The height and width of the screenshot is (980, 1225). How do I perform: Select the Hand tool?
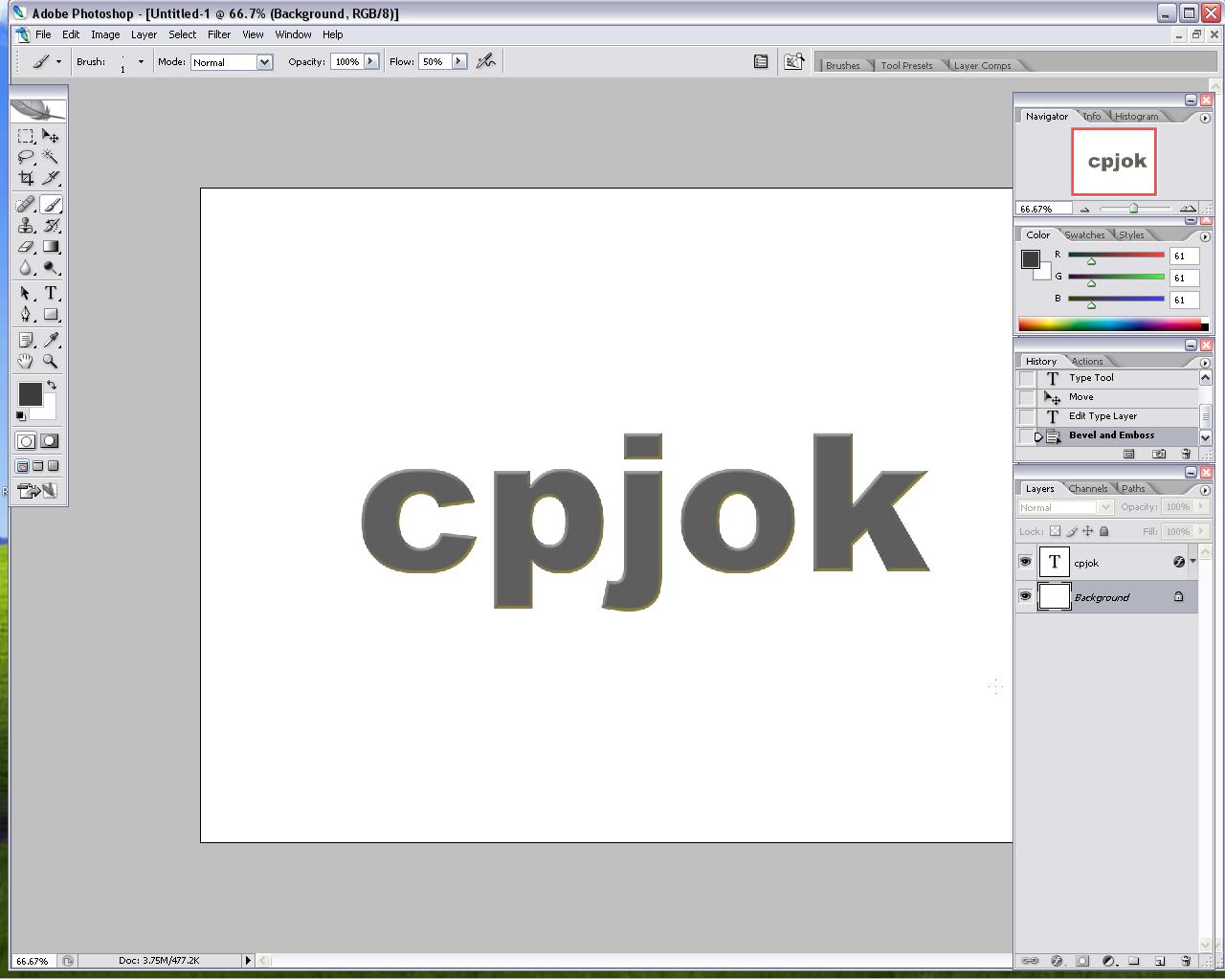coord(26,362)
